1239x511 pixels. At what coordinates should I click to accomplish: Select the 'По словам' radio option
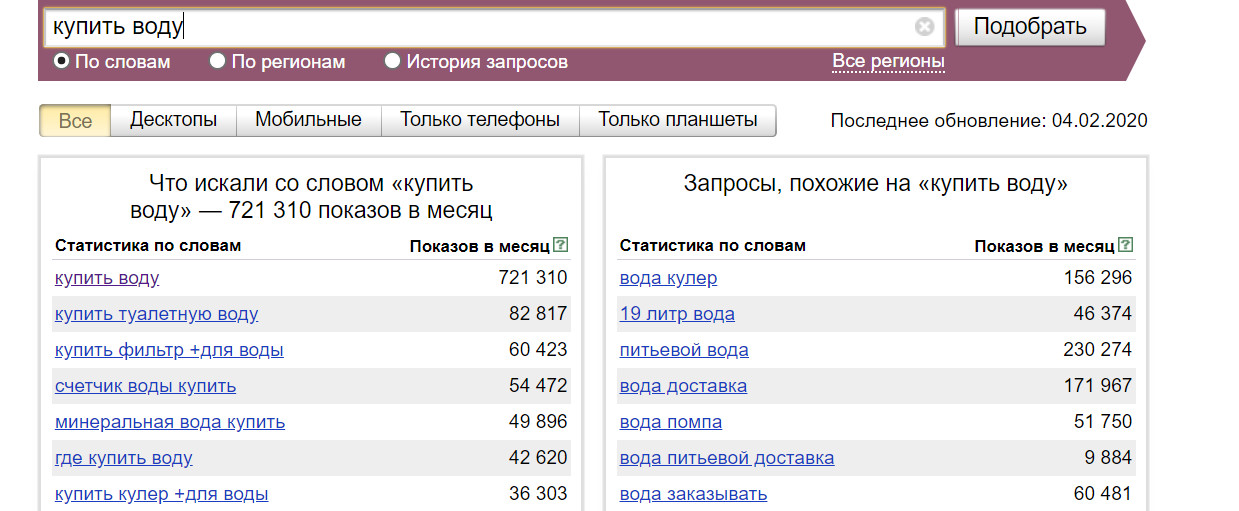62,62
